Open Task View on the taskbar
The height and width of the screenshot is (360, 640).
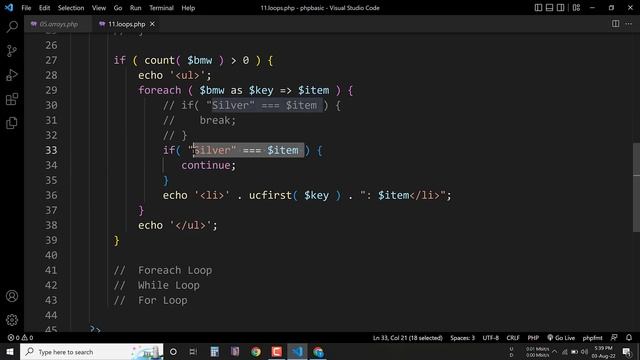click(193, 352)
